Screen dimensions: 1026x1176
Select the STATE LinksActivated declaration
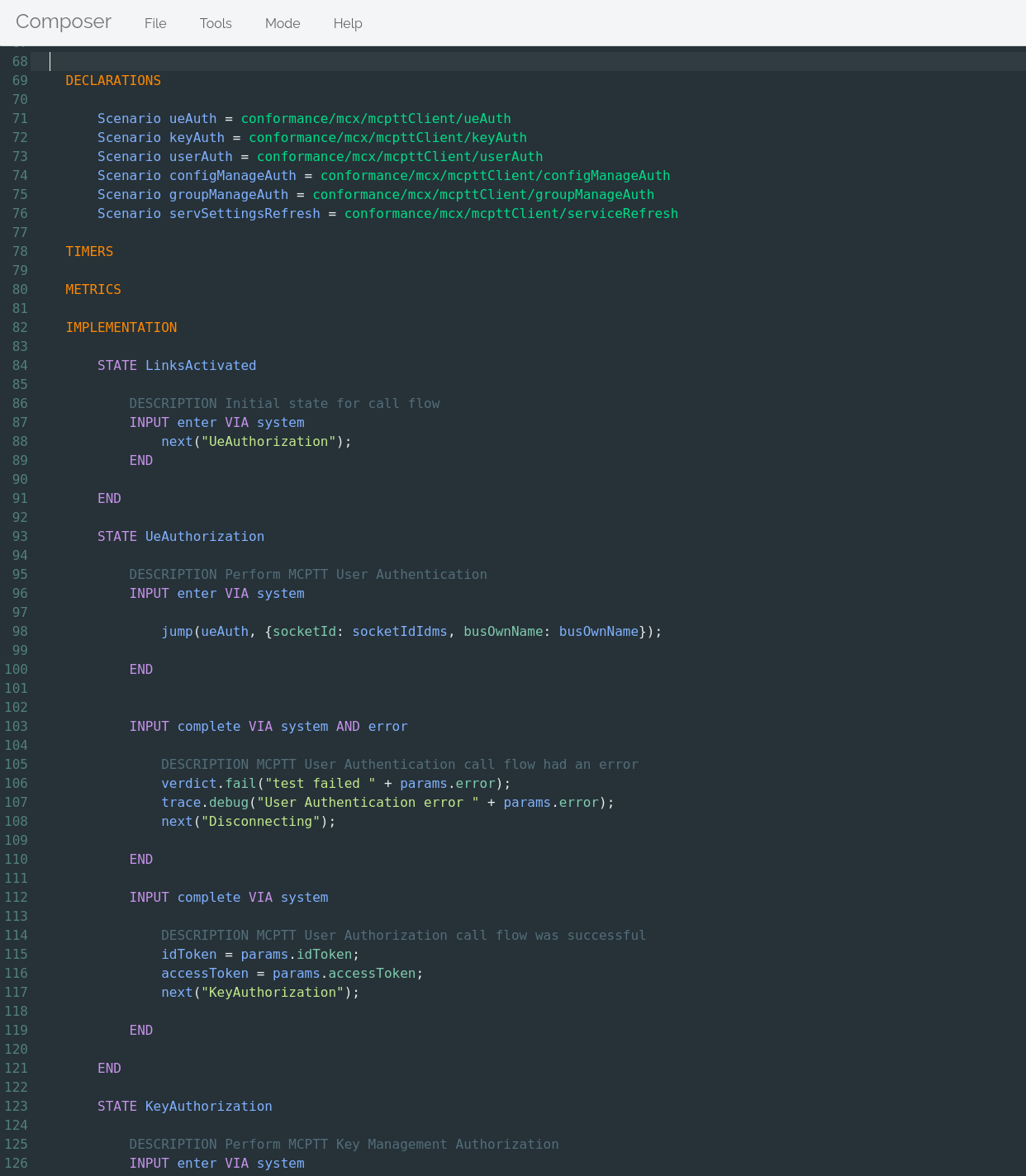pyautogui.click(x=177, y=365)
